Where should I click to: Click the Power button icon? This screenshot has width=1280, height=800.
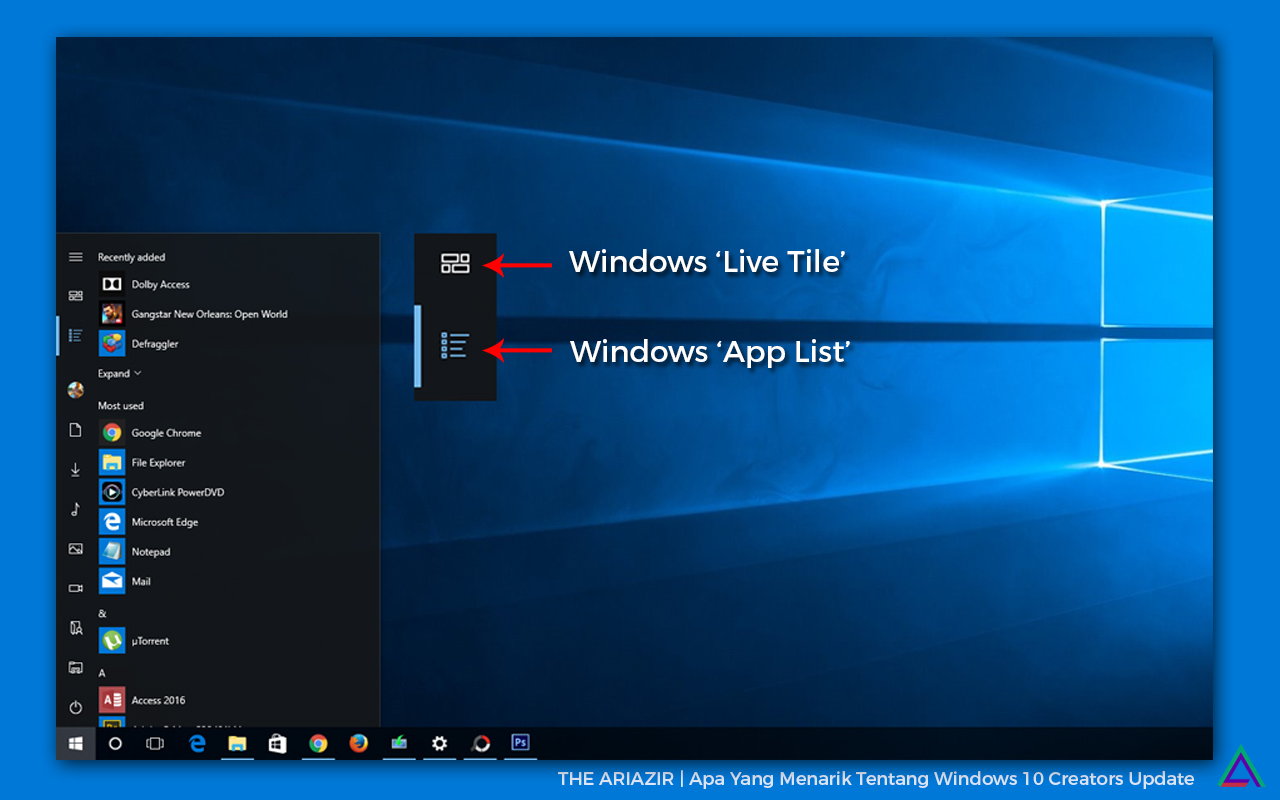pos(75,707)
